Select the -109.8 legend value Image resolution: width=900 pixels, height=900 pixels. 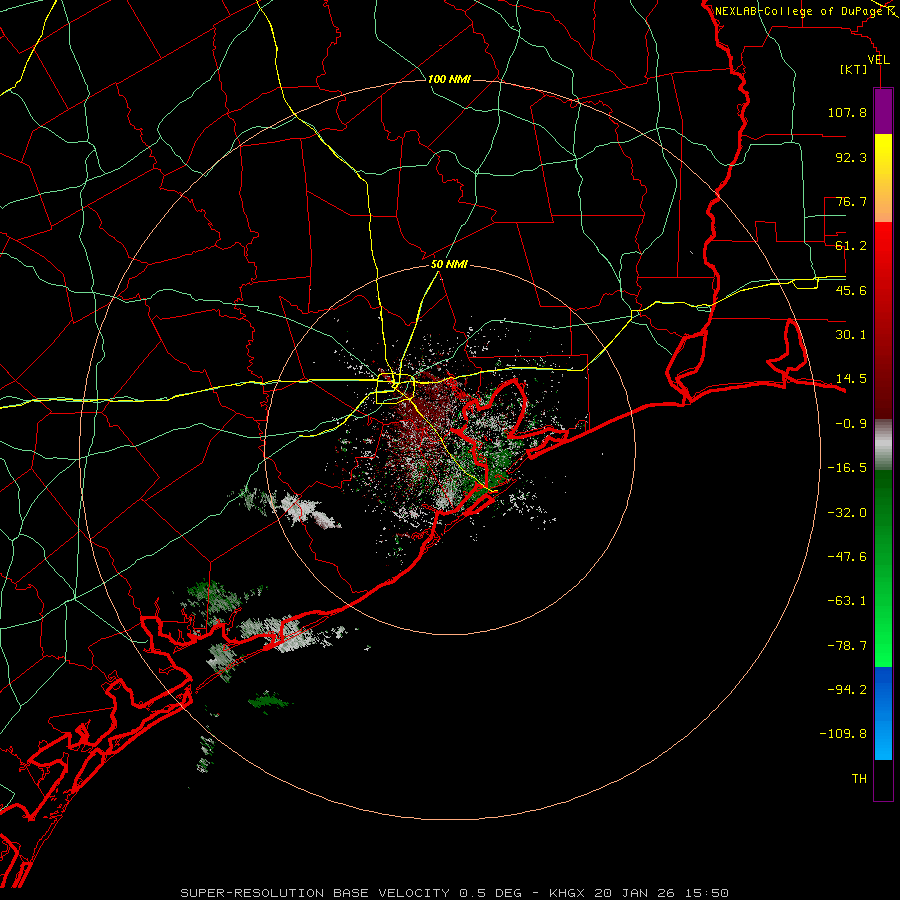coord(843,734)
